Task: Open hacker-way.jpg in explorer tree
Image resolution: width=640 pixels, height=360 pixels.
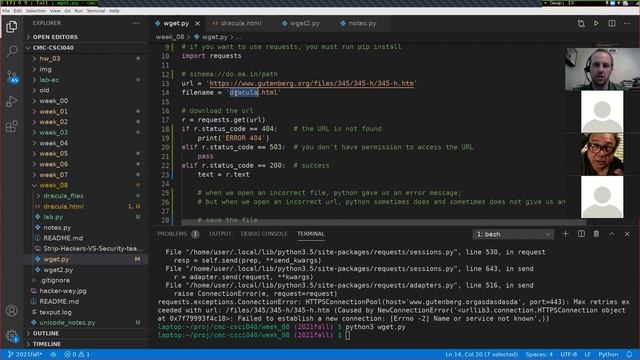Action: 63,291
